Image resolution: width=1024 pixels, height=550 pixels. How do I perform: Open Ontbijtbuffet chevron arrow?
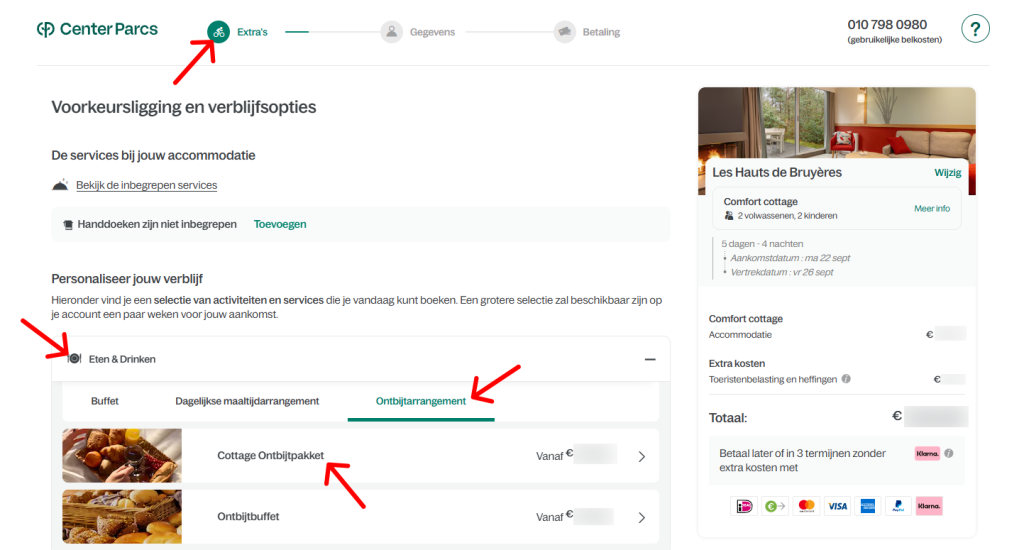tap(641, 517)
